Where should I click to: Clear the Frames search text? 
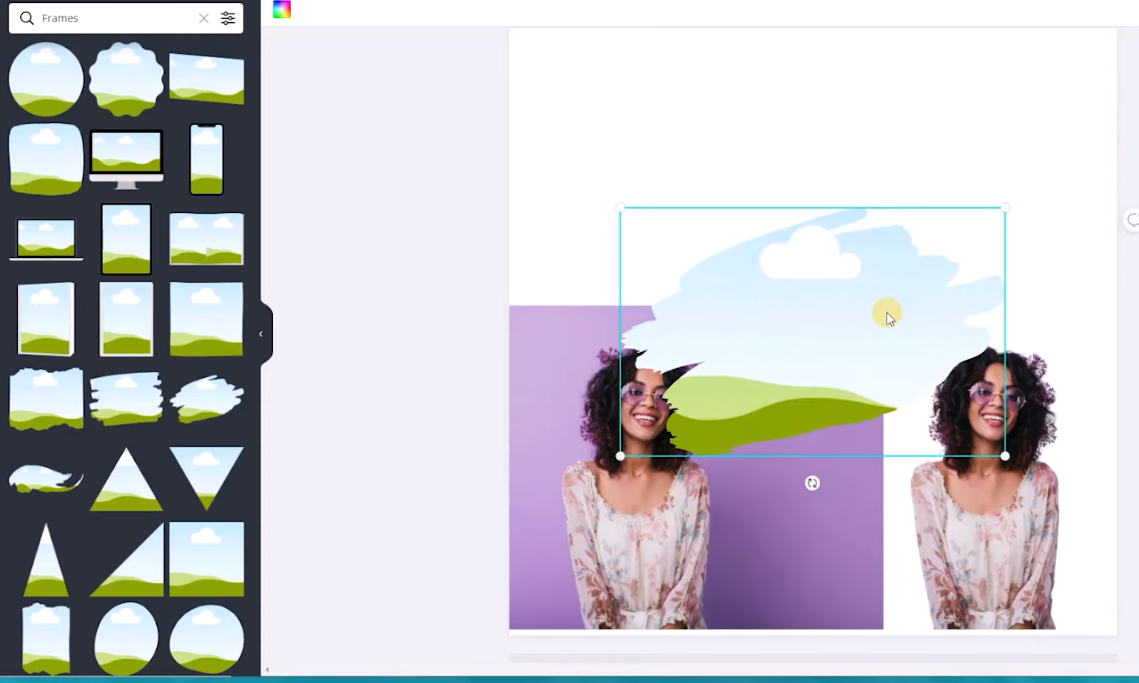203,18
